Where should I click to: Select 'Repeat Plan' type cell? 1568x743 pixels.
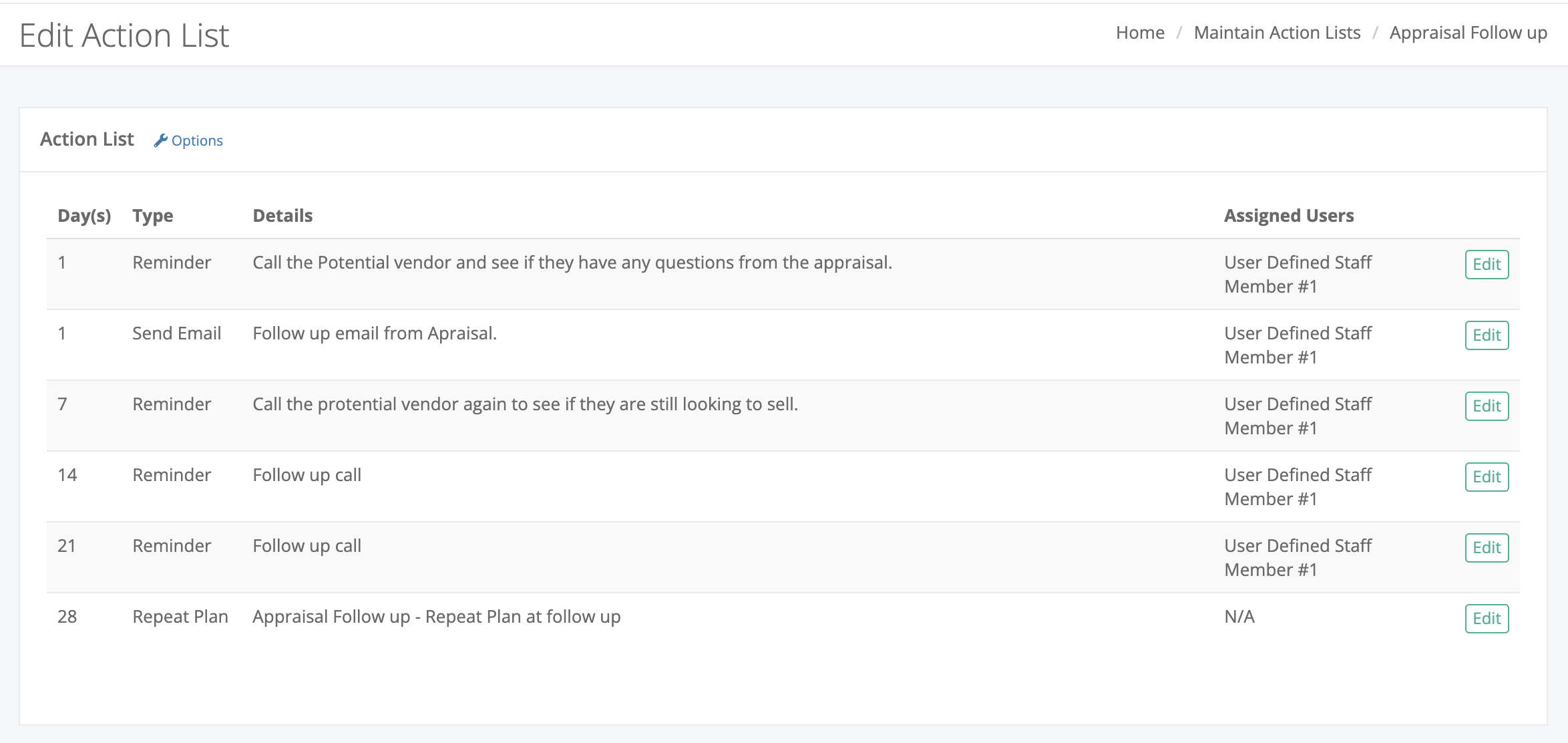[180, 617]
